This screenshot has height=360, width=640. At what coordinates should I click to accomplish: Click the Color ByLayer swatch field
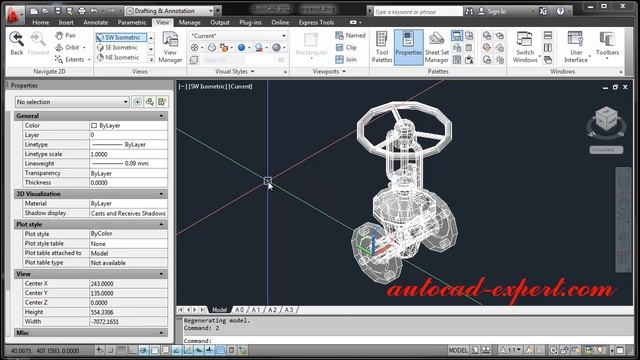[128, 125]
